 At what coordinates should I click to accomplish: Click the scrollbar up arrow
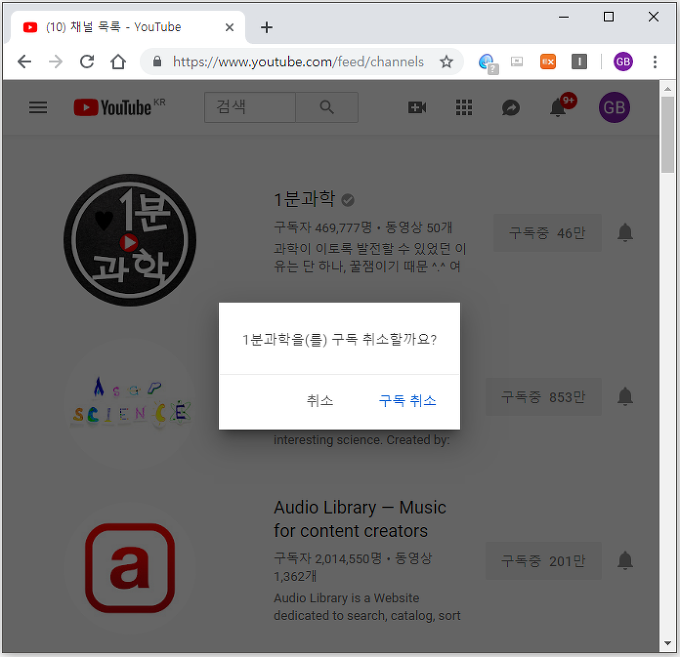[x=667, y=88]
